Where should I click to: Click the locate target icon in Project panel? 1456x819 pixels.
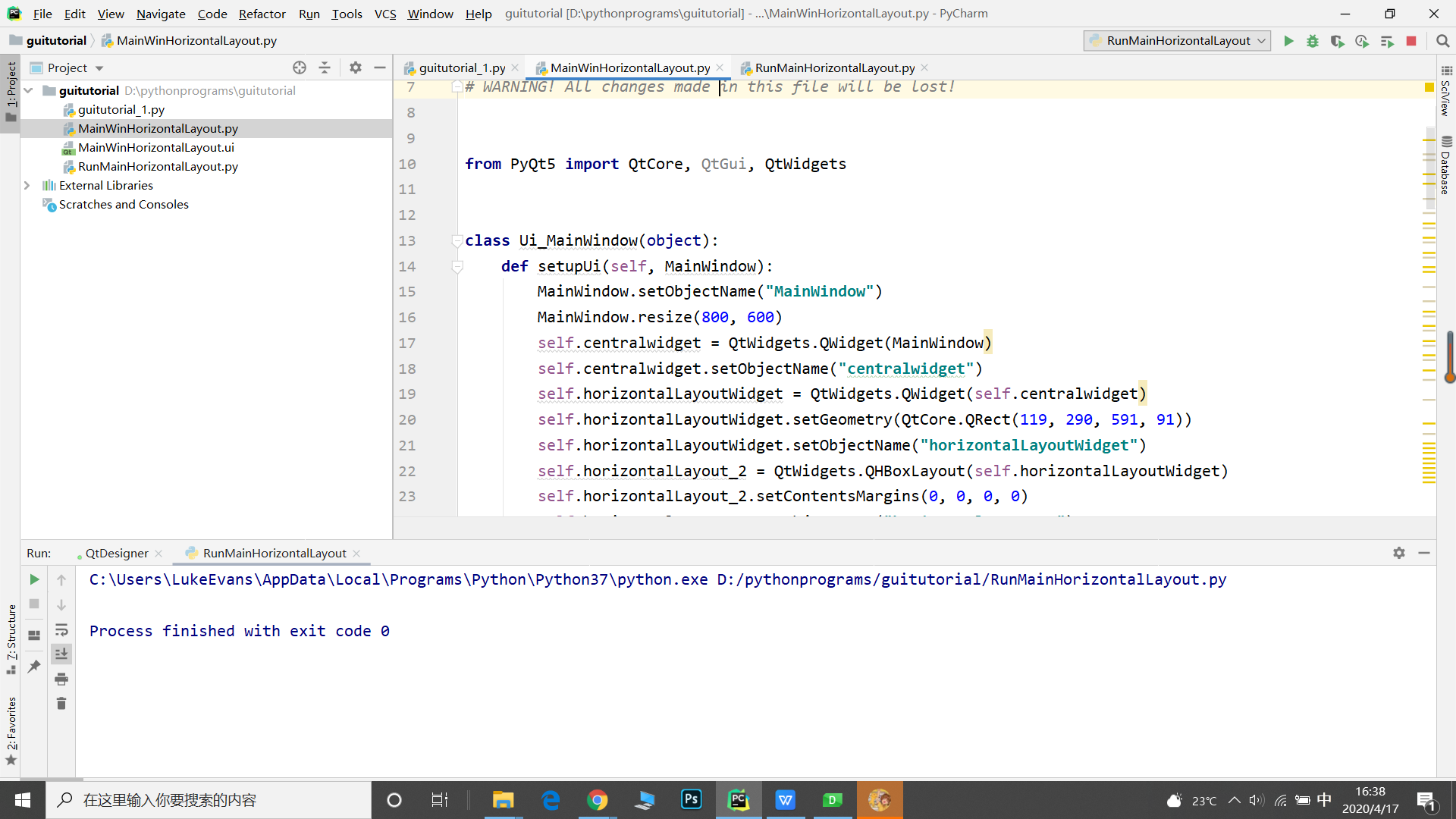pos(300,67)
